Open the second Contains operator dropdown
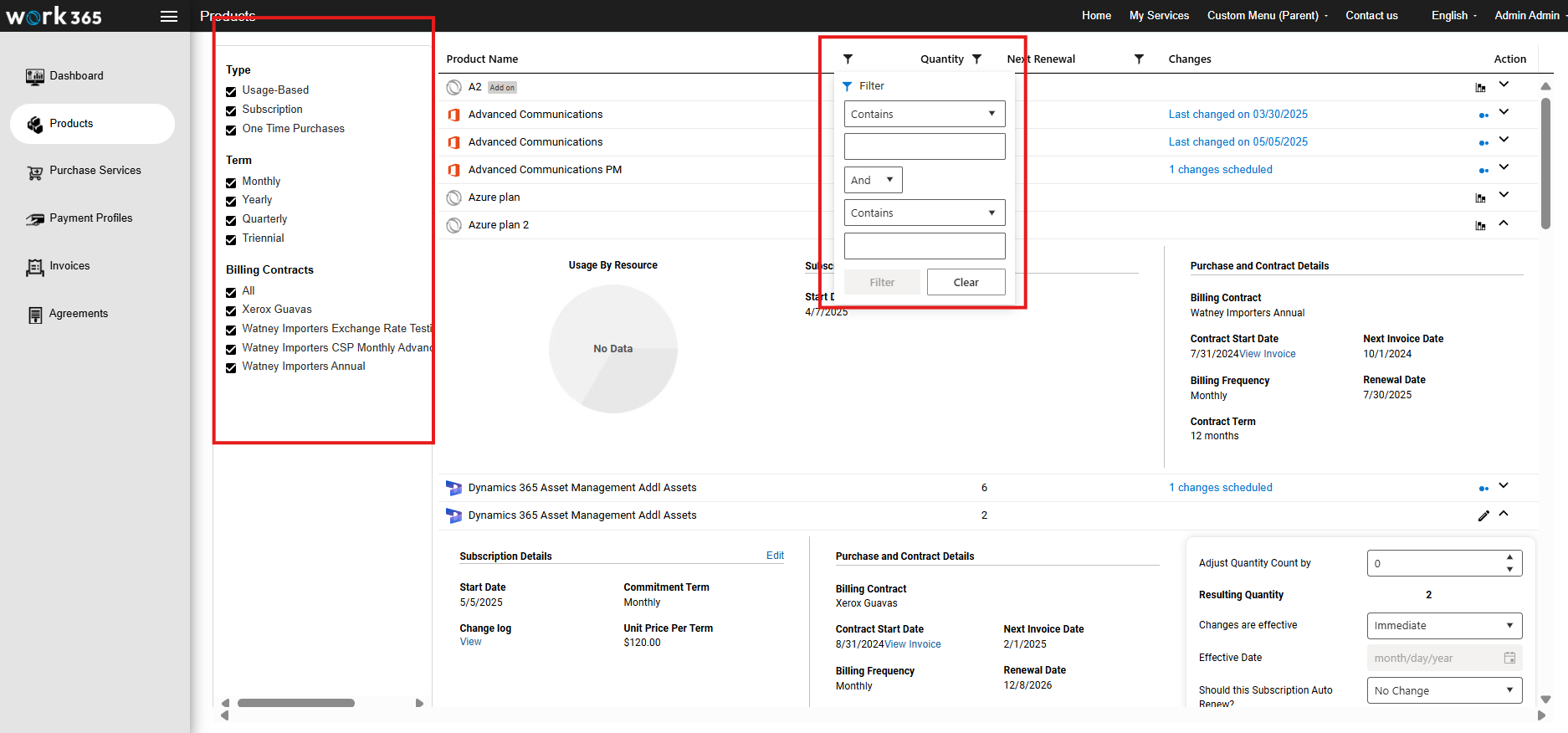 click(925, 213)
